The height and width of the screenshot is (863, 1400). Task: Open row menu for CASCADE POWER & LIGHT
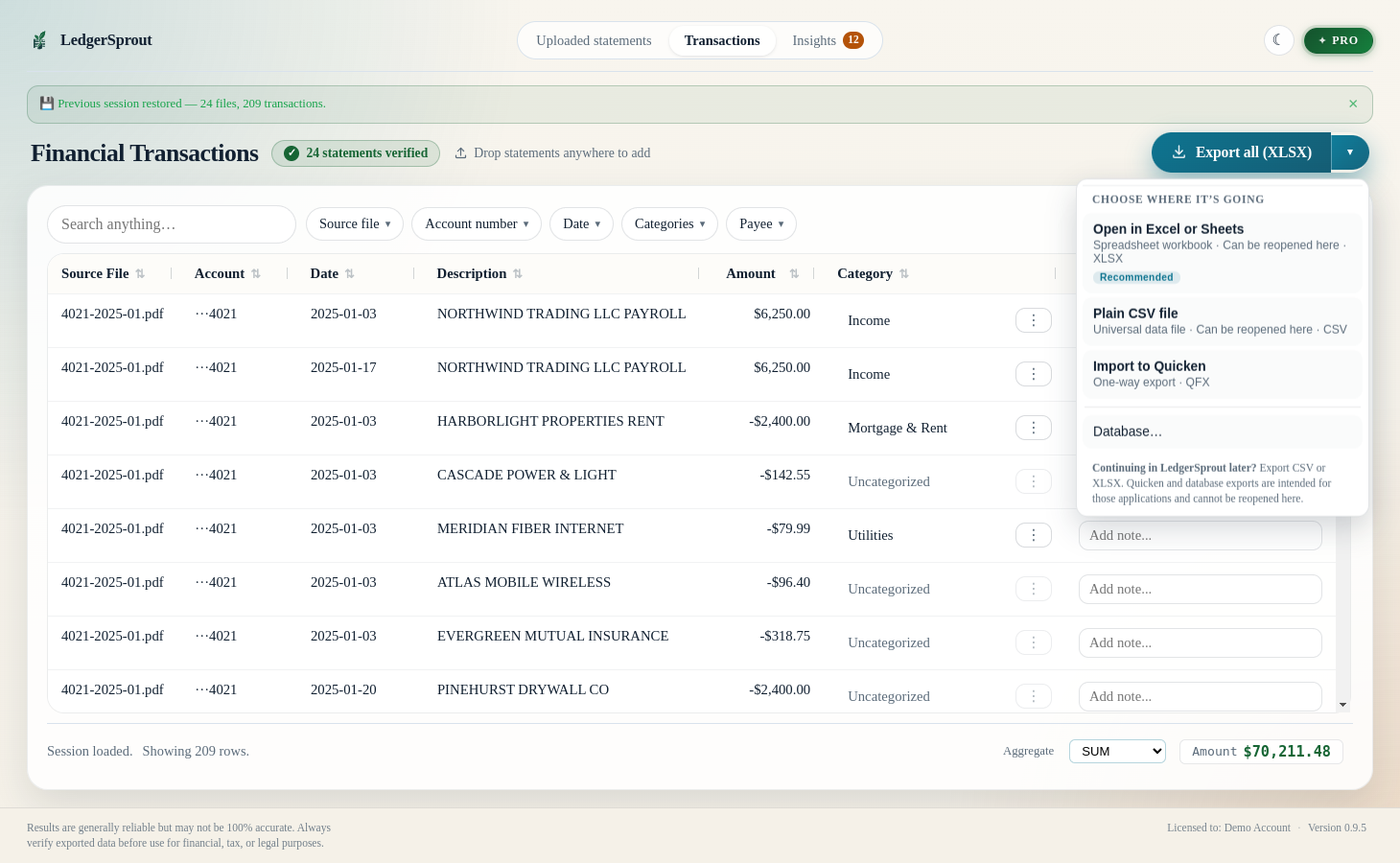(x=1034, y=481)
